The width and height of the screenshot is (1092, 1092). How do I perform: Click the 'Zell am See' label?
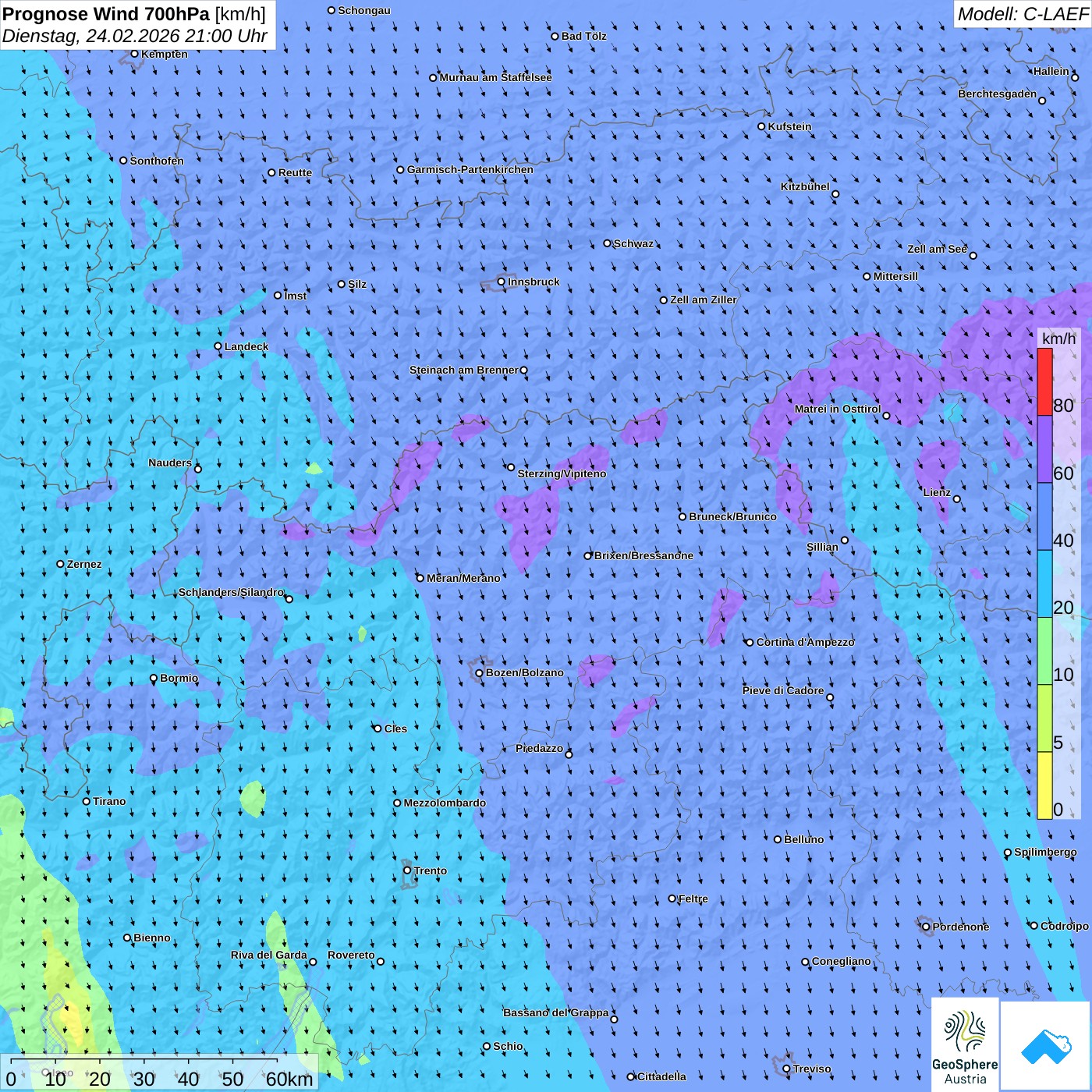click(x=937, y=249)
